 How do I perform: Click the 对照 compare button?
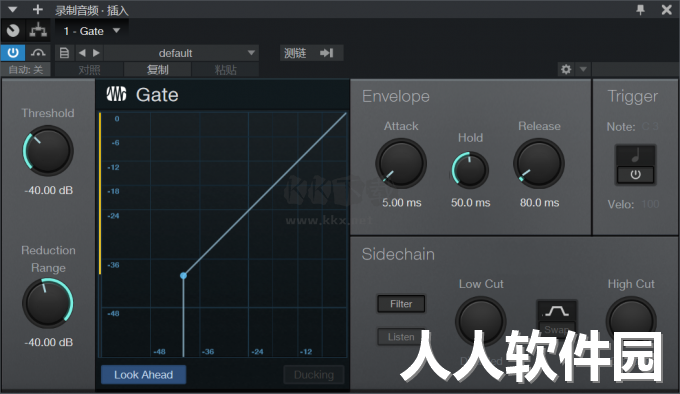(89, 69)
